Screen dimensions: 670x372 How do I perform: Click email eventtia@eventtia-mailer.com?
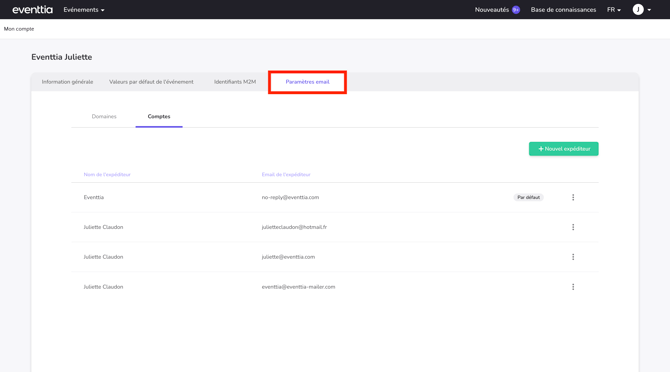tap(298, 287)
